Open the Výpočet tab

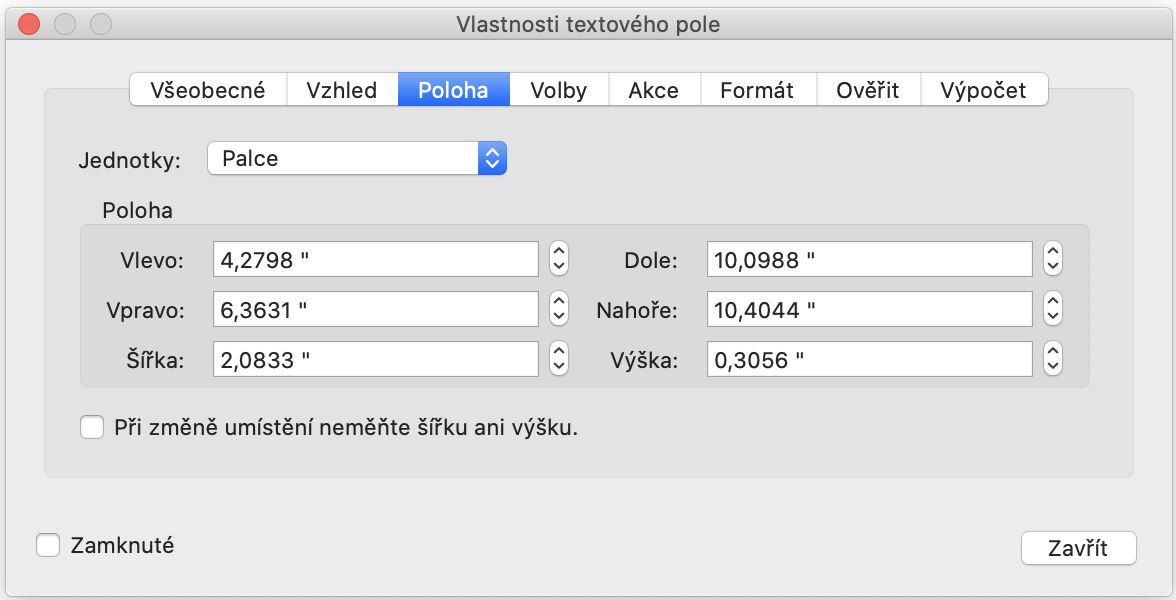pos(984,89)
